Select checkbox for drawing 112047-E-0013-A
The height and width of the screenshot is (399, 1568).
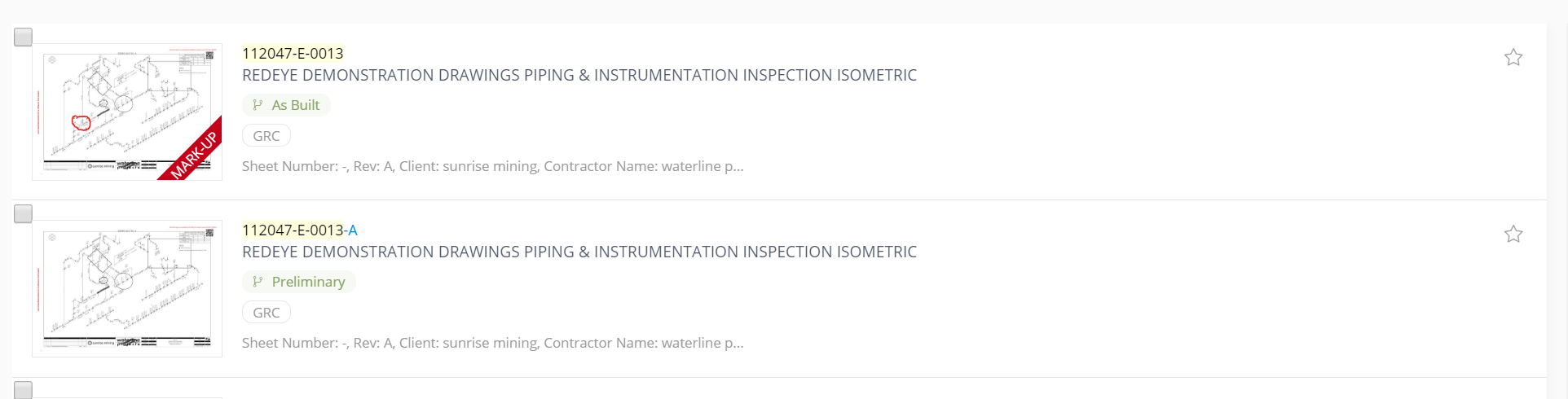(24, 213)
